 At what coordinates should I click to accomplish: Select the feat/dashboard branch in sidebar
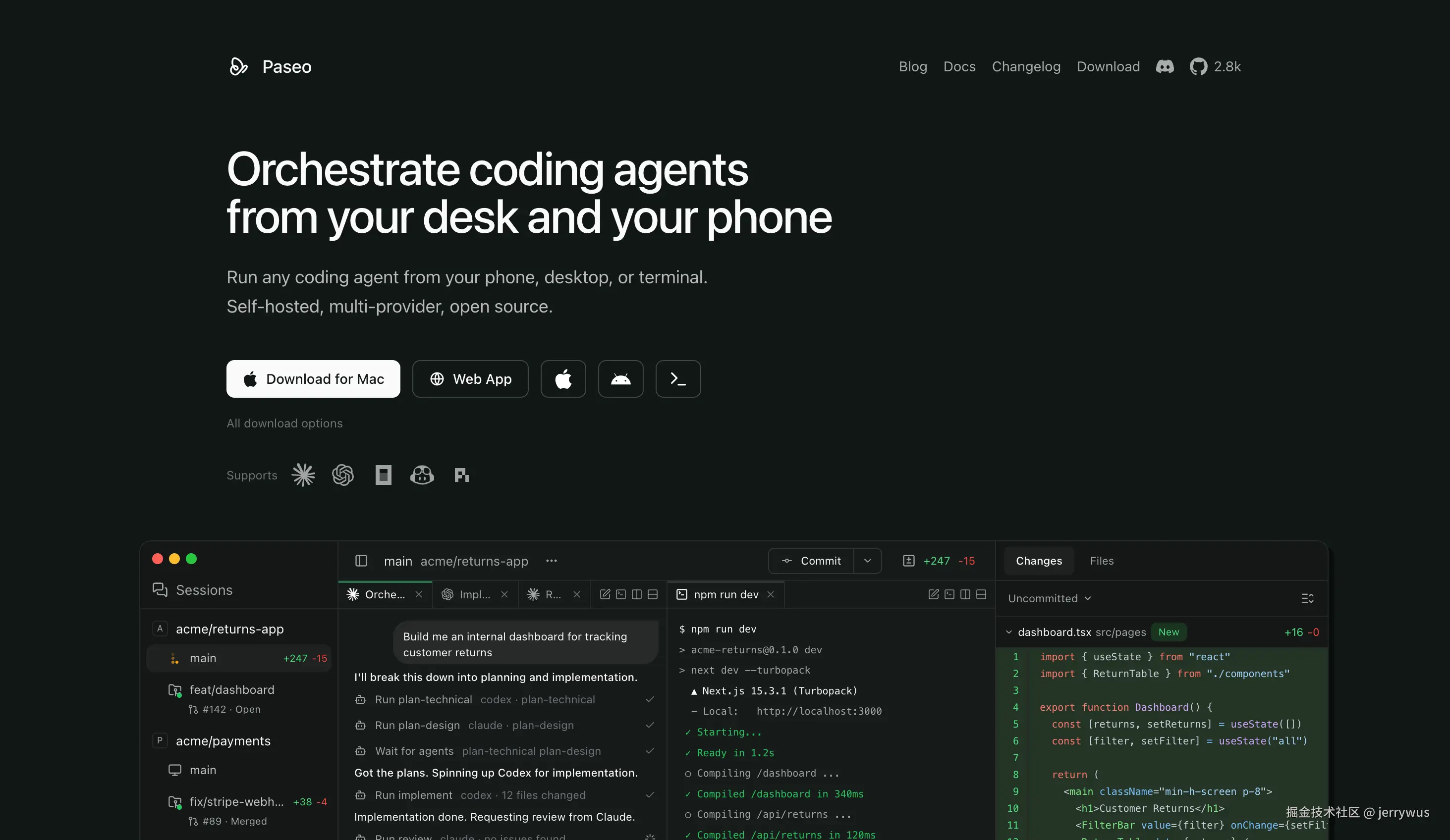point(232,689)
